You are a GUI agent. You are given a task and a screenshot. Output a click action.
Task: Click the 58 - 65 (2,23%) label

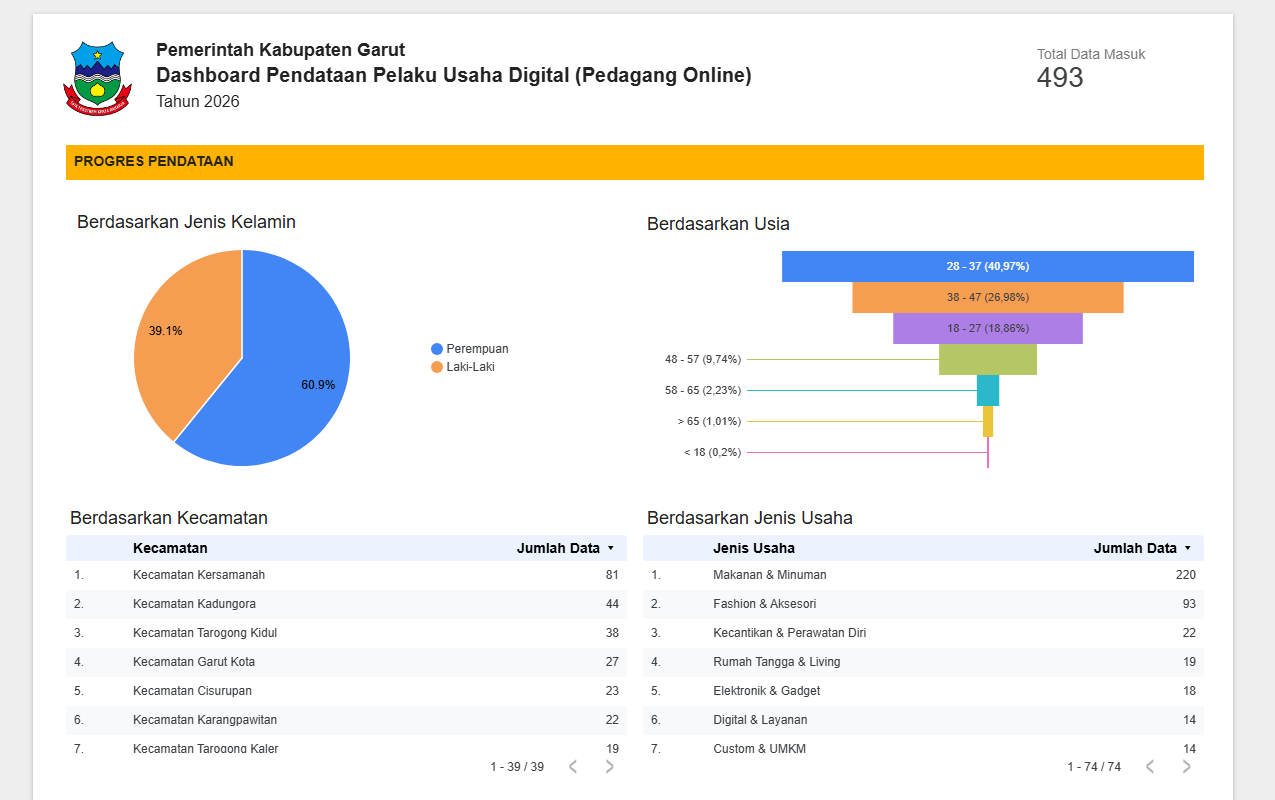pos(703,390)
